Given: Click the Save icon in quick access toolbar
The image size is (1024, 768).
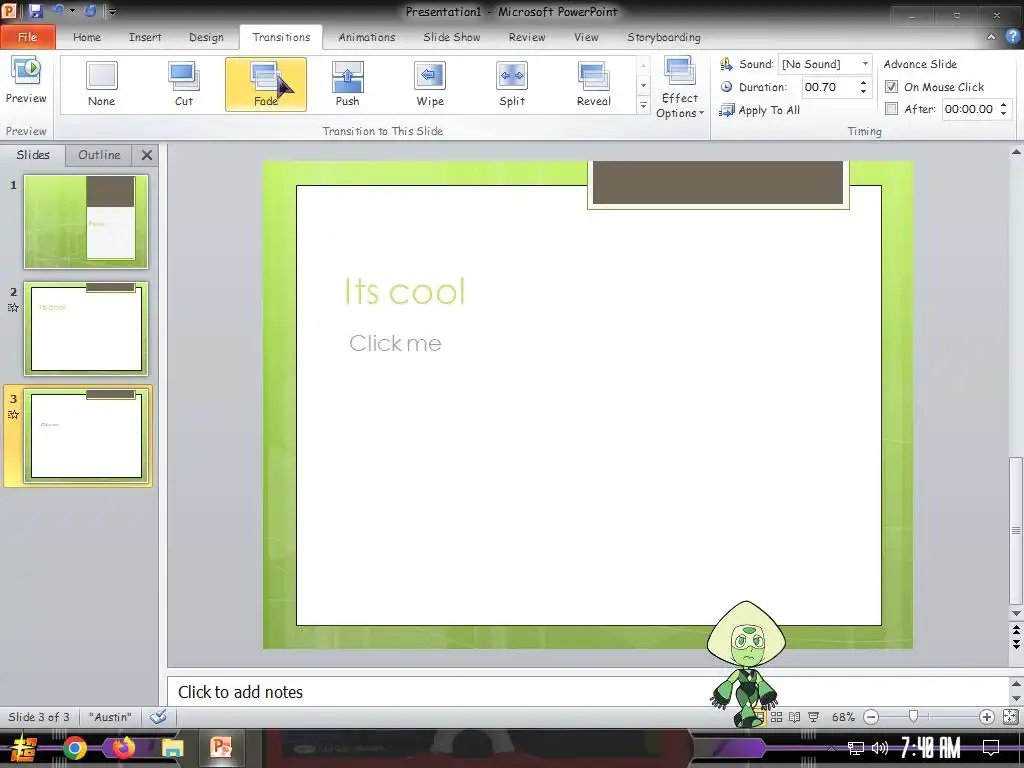Looking at the screenshot, I should click(x=35, y=10).
